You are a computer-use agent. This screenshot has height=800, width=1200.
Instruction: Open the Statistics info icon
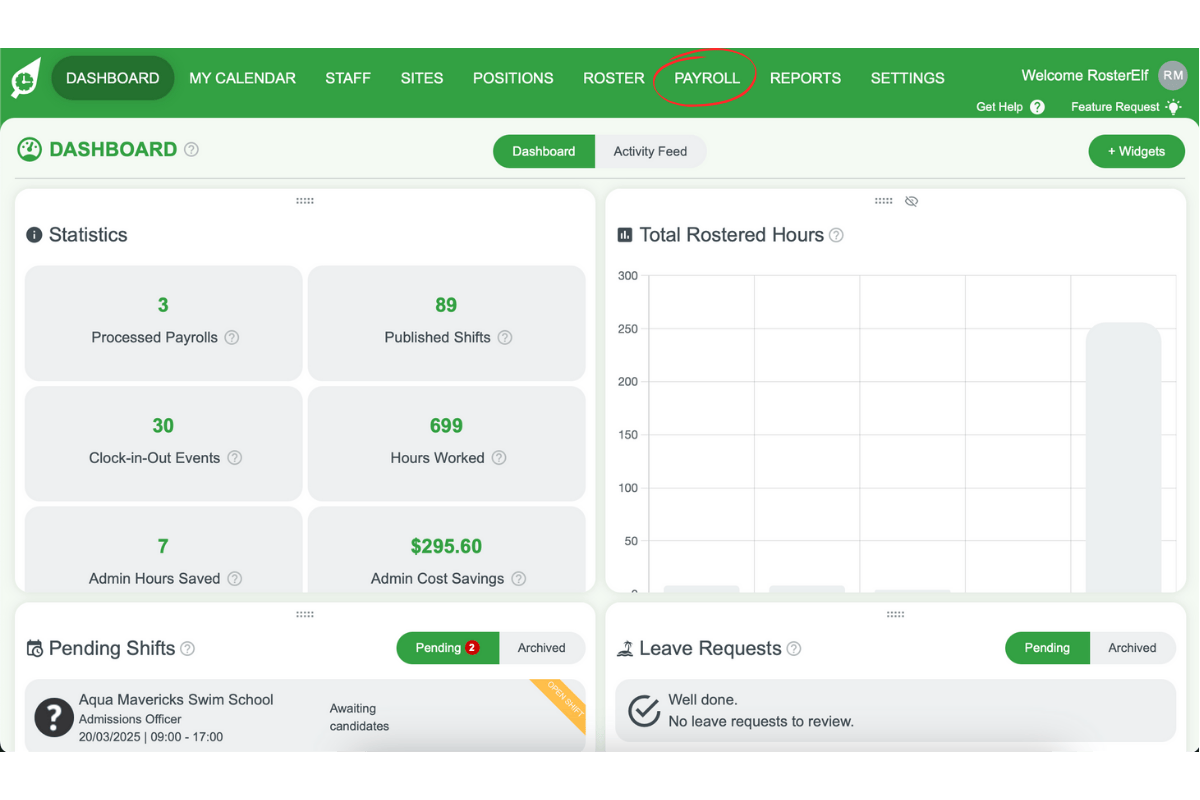[x=35, y=234]
